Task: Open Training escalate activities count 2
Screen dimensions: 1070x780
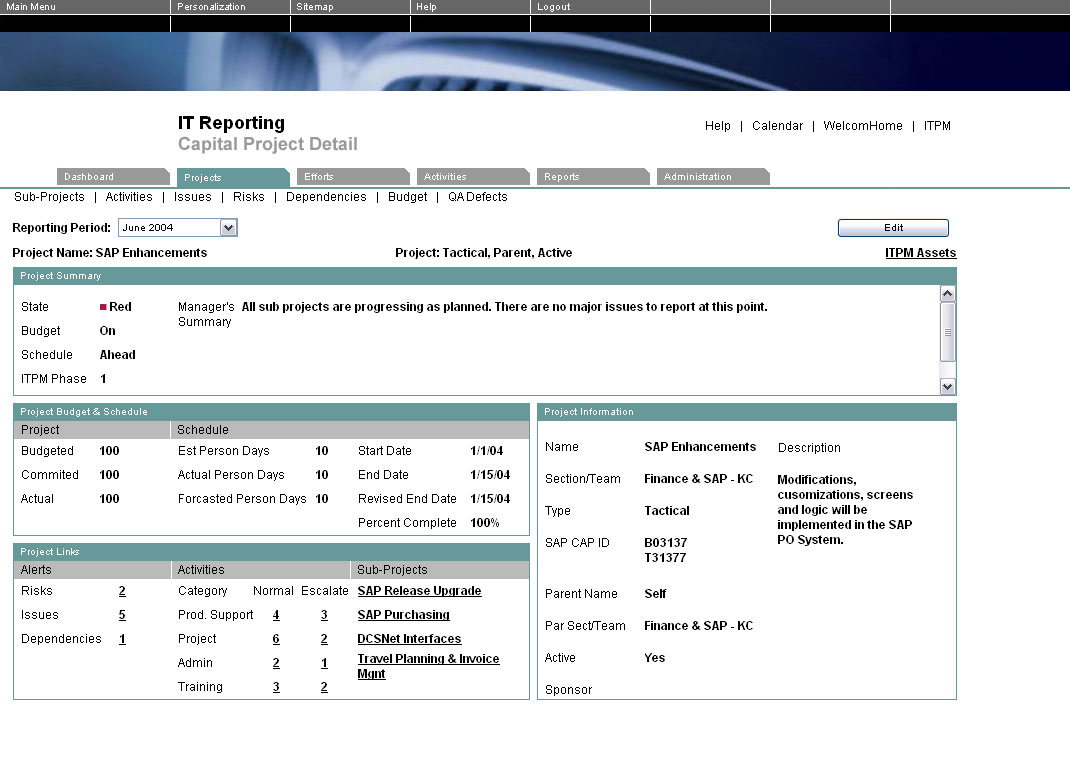Action: coord(324,687)
